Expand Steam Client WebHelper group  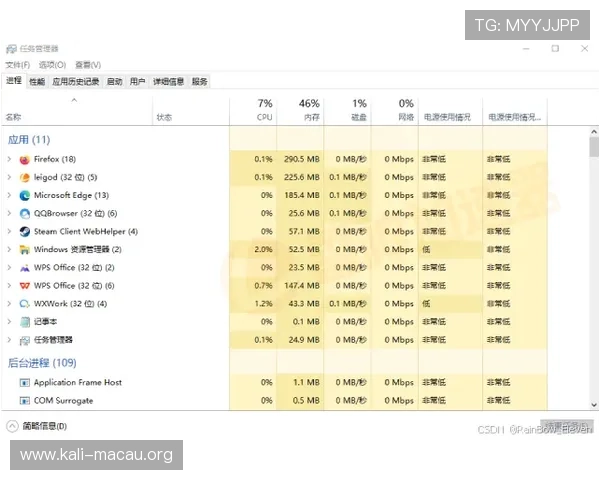pos(9,231)
